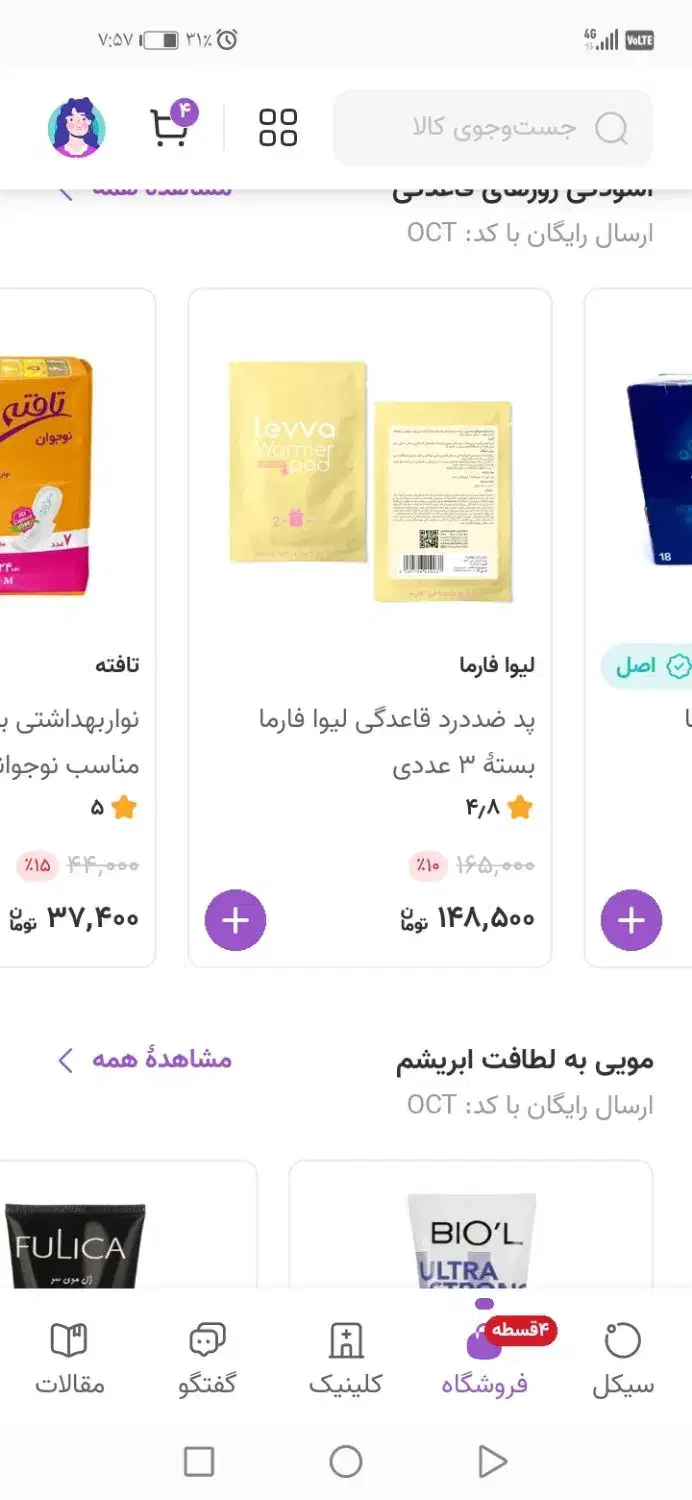This screenshot has width=692, height=1500.
Task: Add the blue boxed product to cart
Action: point(631,921)
